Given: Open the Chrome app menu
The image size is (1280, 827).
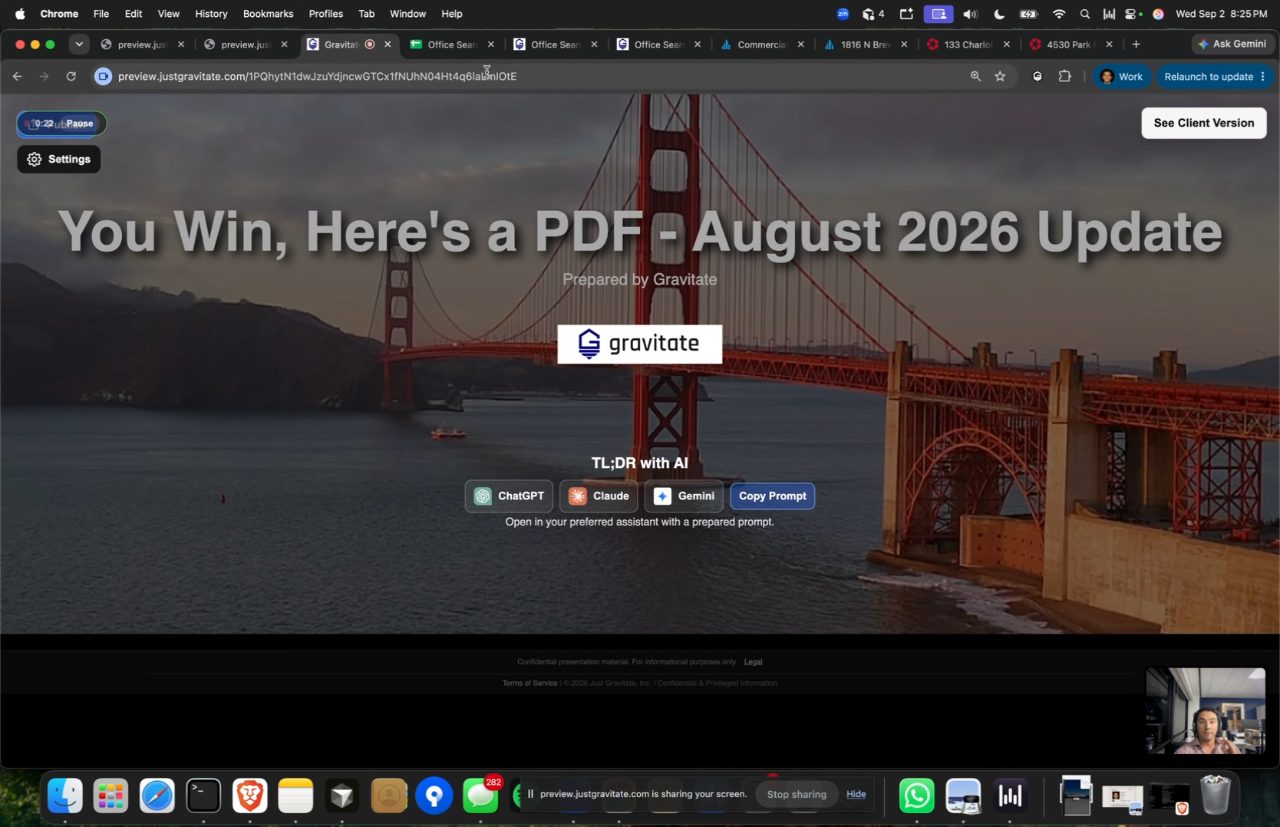Looking at the screenshot, I should click(59, 14).
